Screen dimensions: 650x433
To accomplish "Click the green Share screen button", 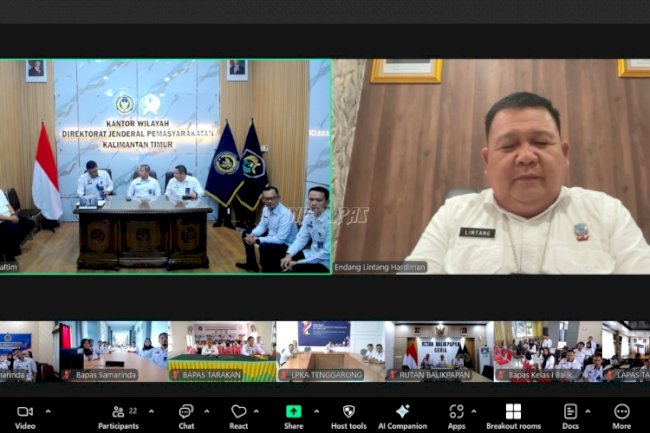I will point(293,411).
